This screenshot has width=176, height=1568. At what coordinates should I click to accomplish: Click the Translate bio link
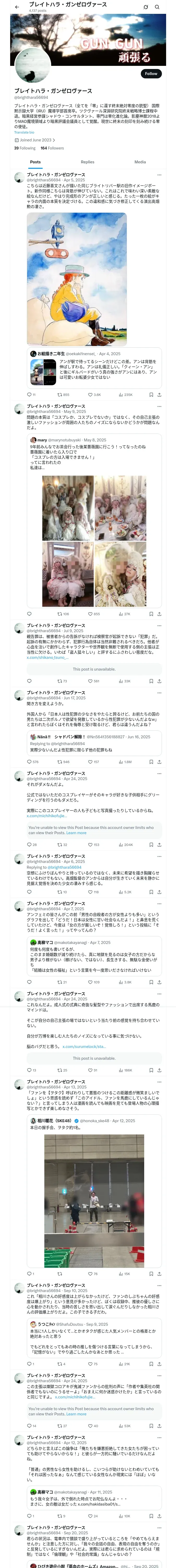point(24,132)
